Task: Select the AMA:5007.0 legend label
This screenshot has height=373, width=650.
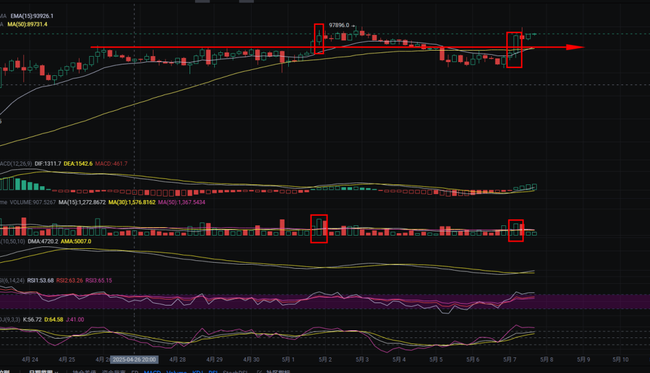Action: coord(76,241)
